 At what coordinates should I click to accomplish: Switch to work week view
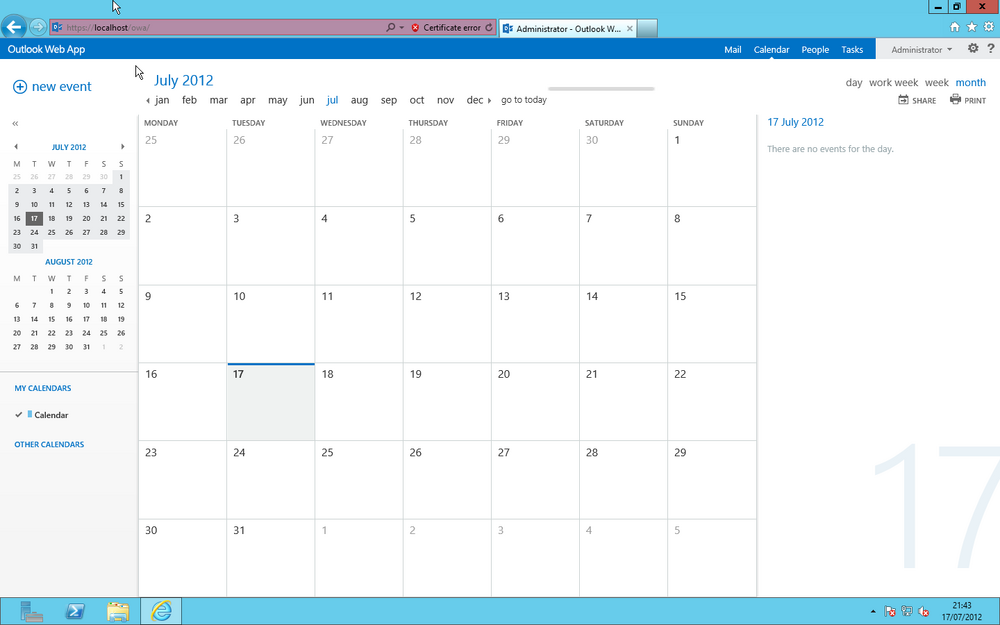coord(893,83)
